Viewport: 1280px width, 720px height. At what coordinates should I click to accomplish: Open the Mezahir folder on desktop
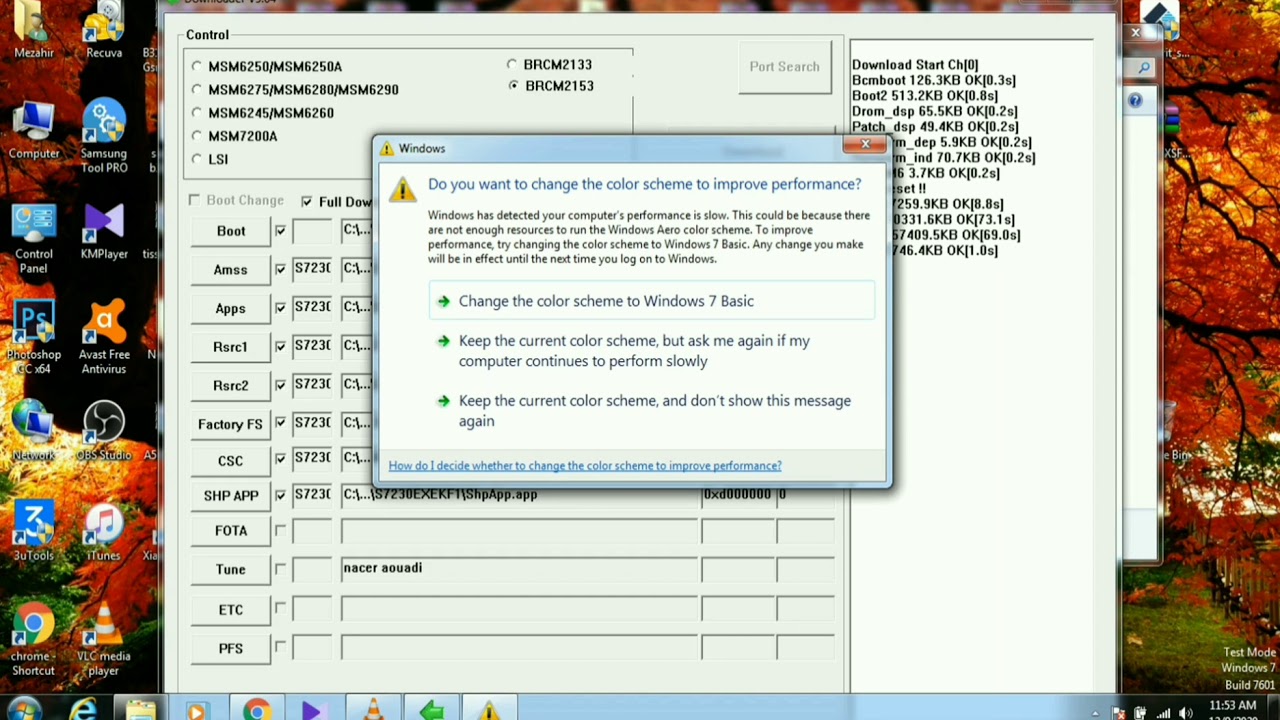pyautogui.click(x=33, y=30)
